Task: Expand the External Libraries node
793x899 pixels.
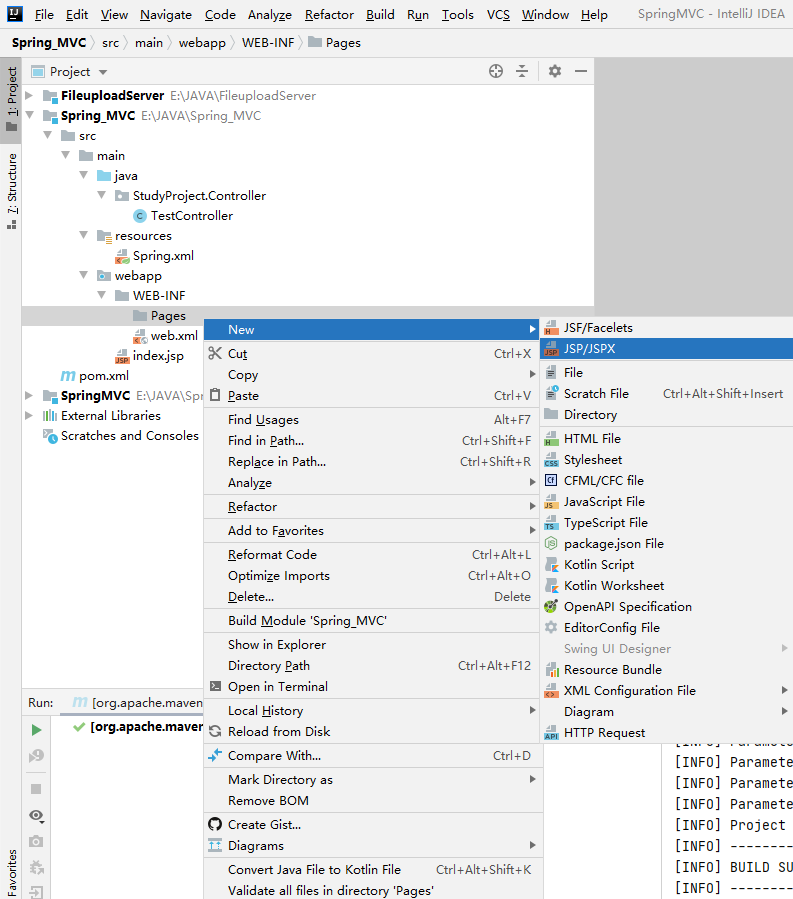Action: pos(29,415)
